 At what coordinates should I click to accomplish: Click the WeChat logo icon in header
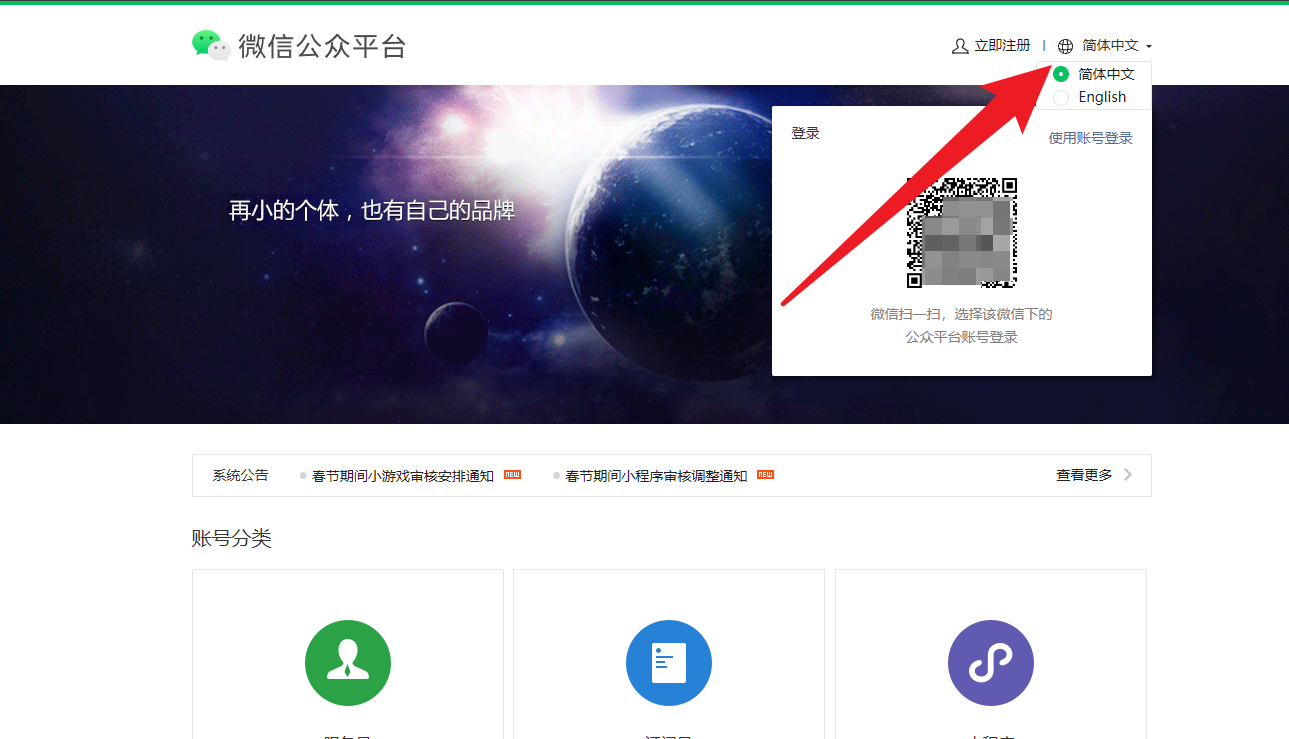(x=211, y=45)
